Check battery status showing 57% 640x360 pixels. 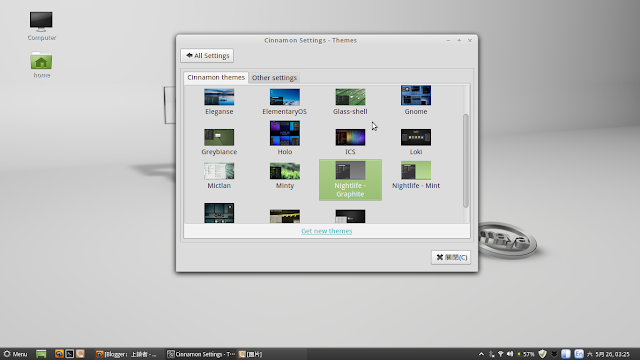526,354
